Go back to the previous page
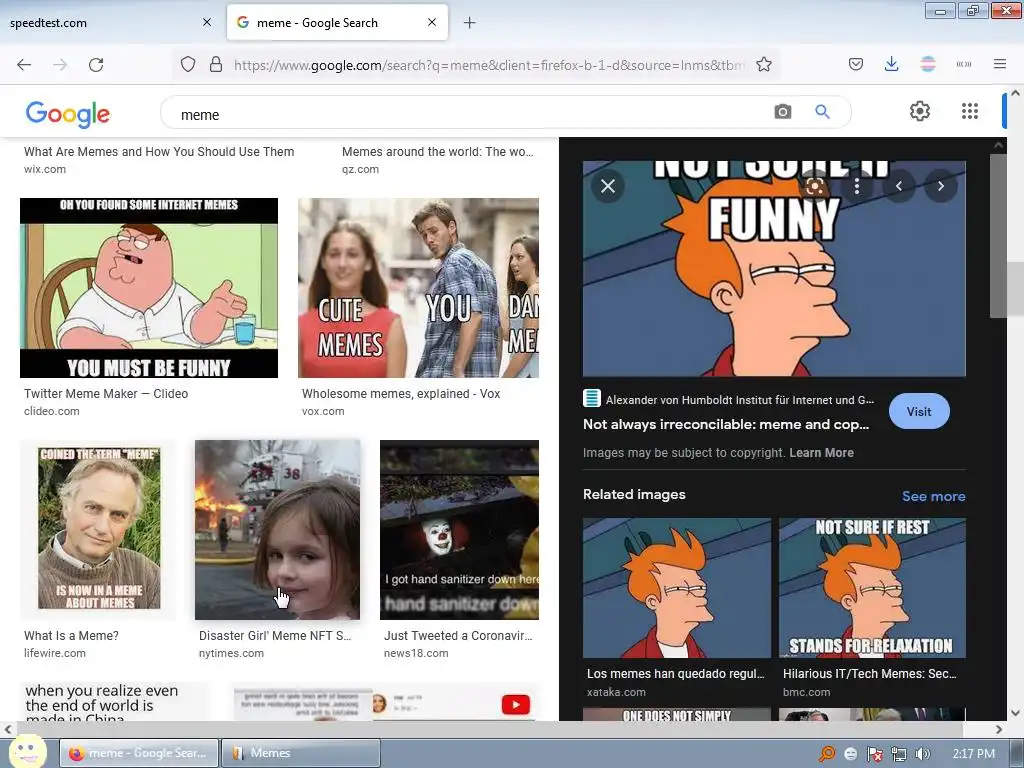1024x768 pixels. tap(24, 65)
